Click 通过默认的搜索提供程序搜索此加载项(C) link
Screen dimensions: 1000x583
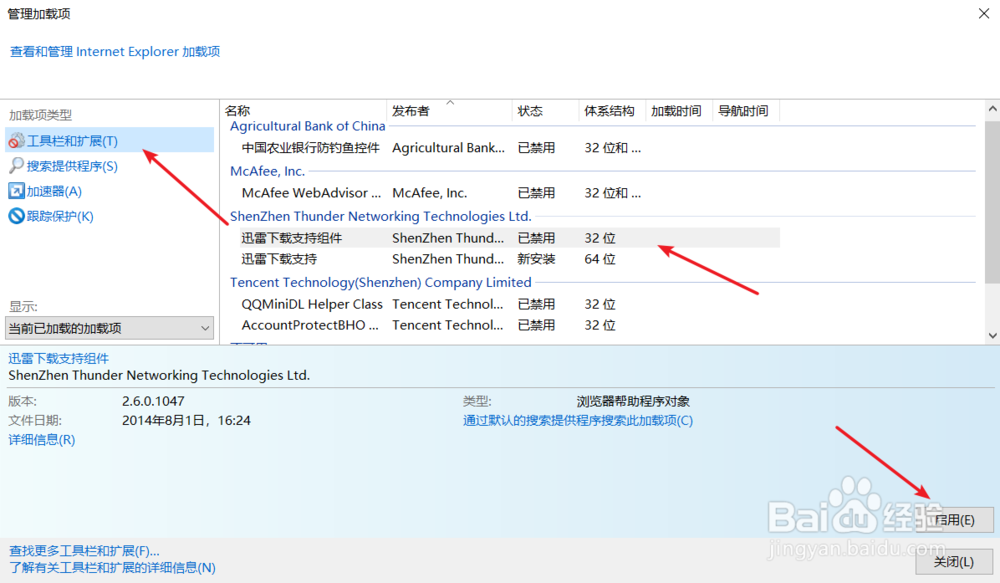click(578, 420)
